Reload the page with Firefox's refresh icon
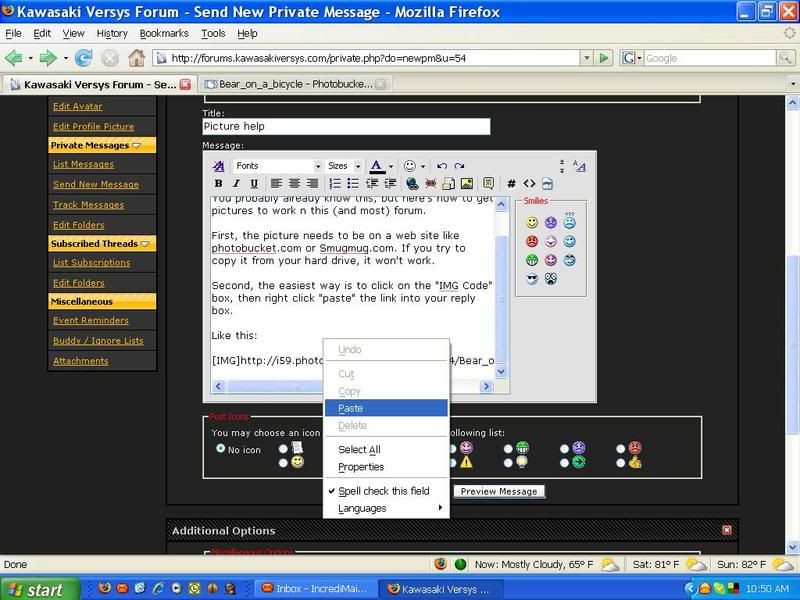The image size is (800, 600). pos(84,58)
